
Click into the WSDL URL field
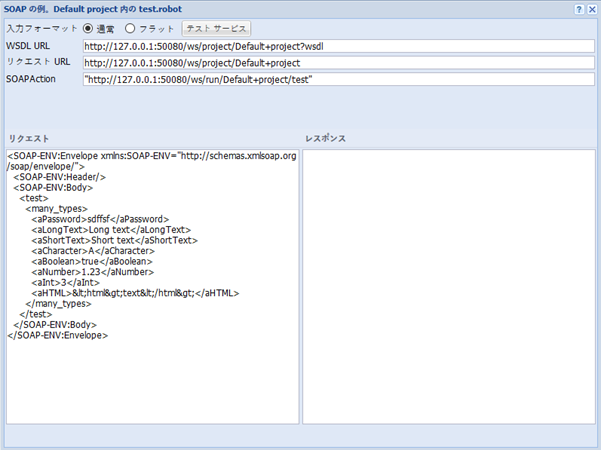click(x=338, y=46)
